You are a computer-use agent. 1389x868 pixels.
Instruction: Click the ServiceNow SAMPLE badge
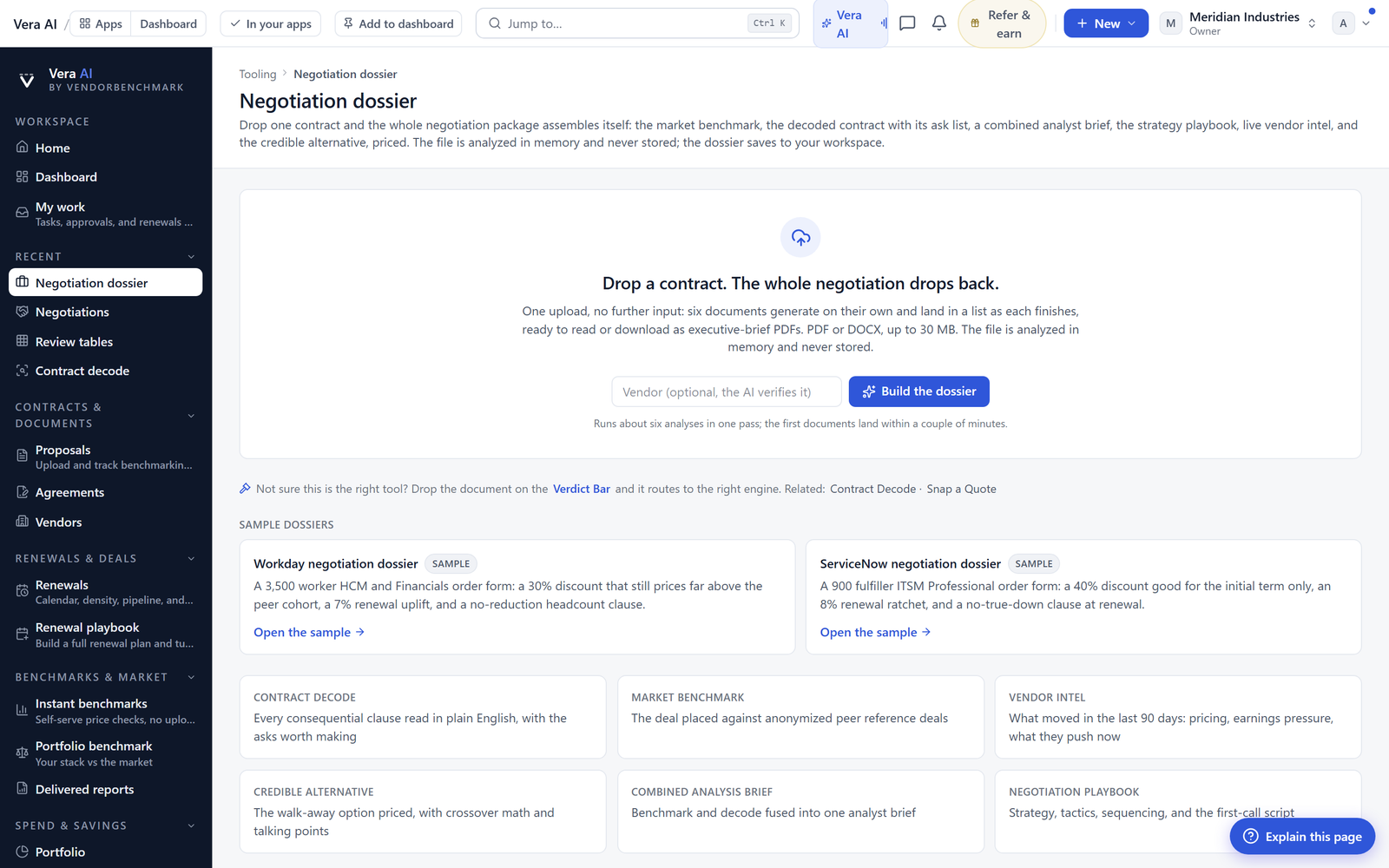[x=1034, y=564]
